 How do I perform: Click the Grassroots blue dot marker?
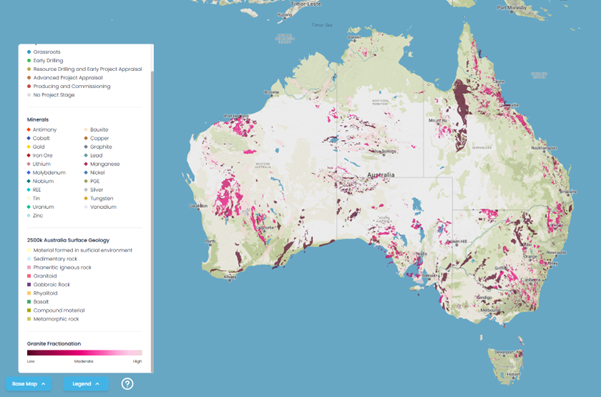29,52
